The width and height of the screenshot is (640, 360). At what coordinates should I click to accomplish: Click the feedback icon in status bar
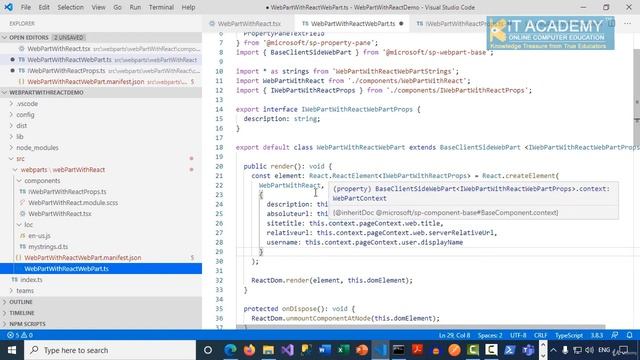[x=615, y=335]
